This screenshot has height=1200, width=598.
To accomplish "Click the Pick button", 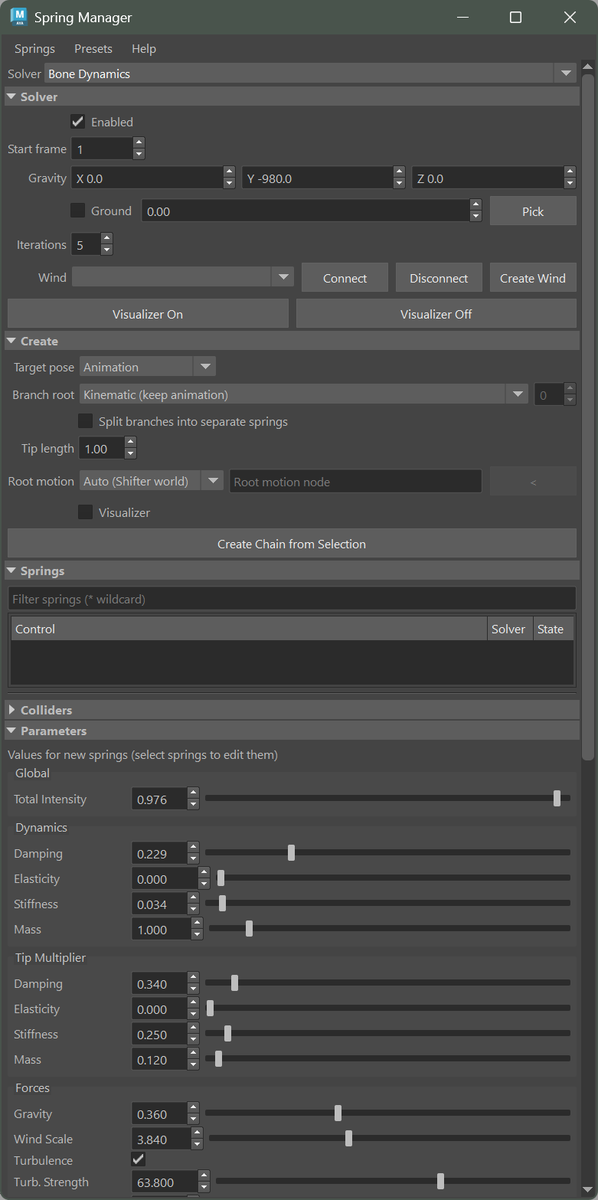I will [x=533, y=212].
